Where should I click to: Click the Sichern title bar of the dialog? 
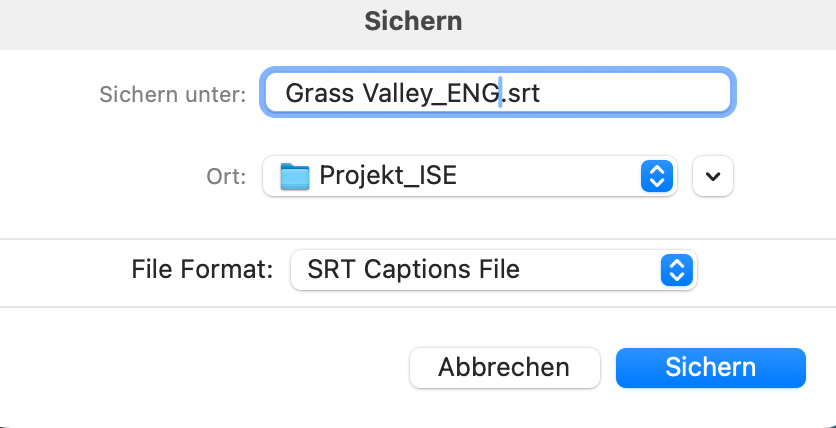point(413,22)
